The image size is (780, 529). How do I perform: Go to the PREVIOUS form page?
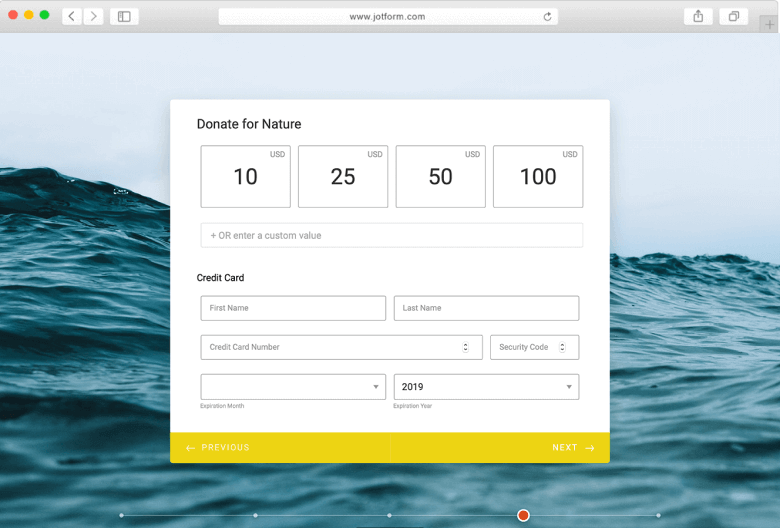point(218,448)
